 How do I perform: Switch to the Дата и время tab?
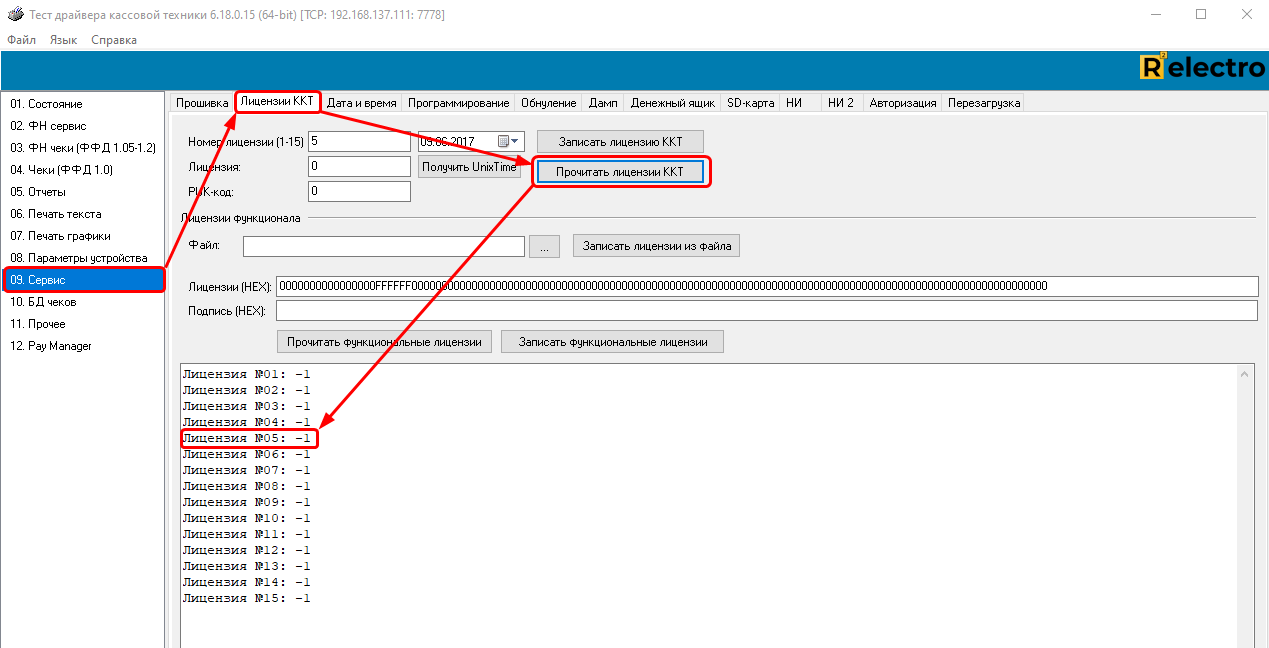[361, 103]
